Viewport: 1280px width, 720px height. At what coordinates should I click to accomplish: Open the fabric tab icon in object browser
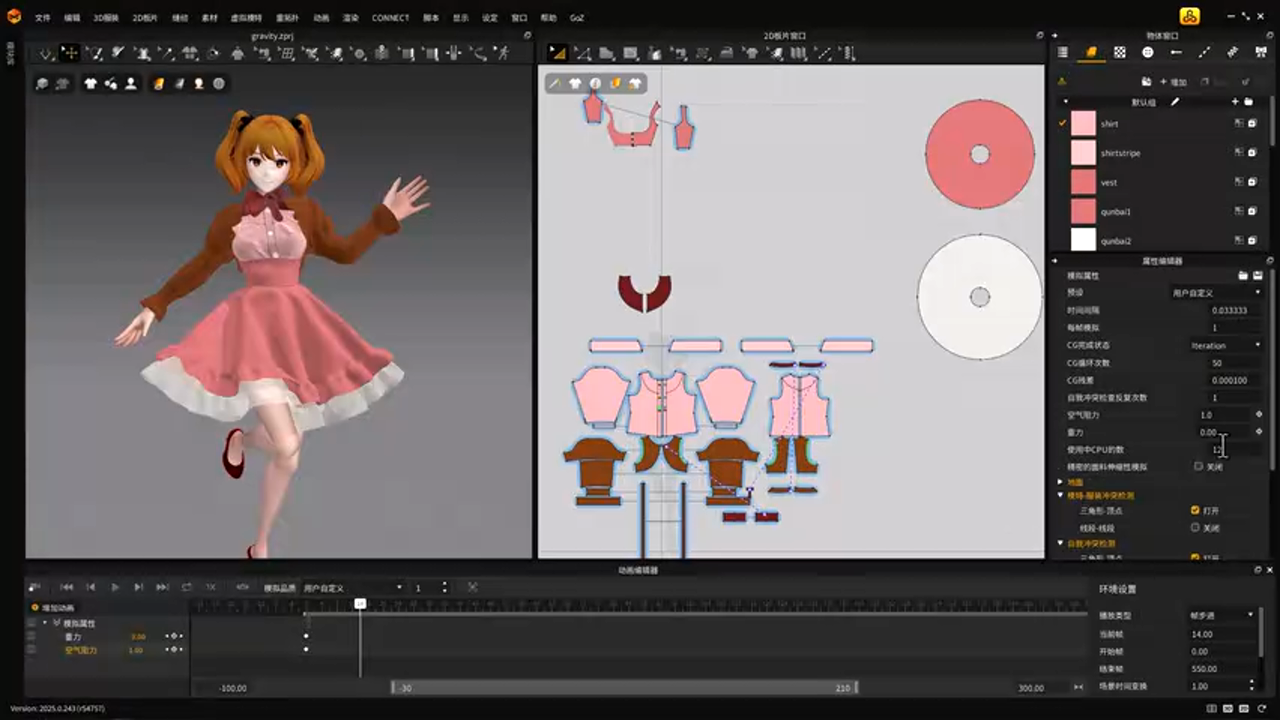coord(1091,52)
